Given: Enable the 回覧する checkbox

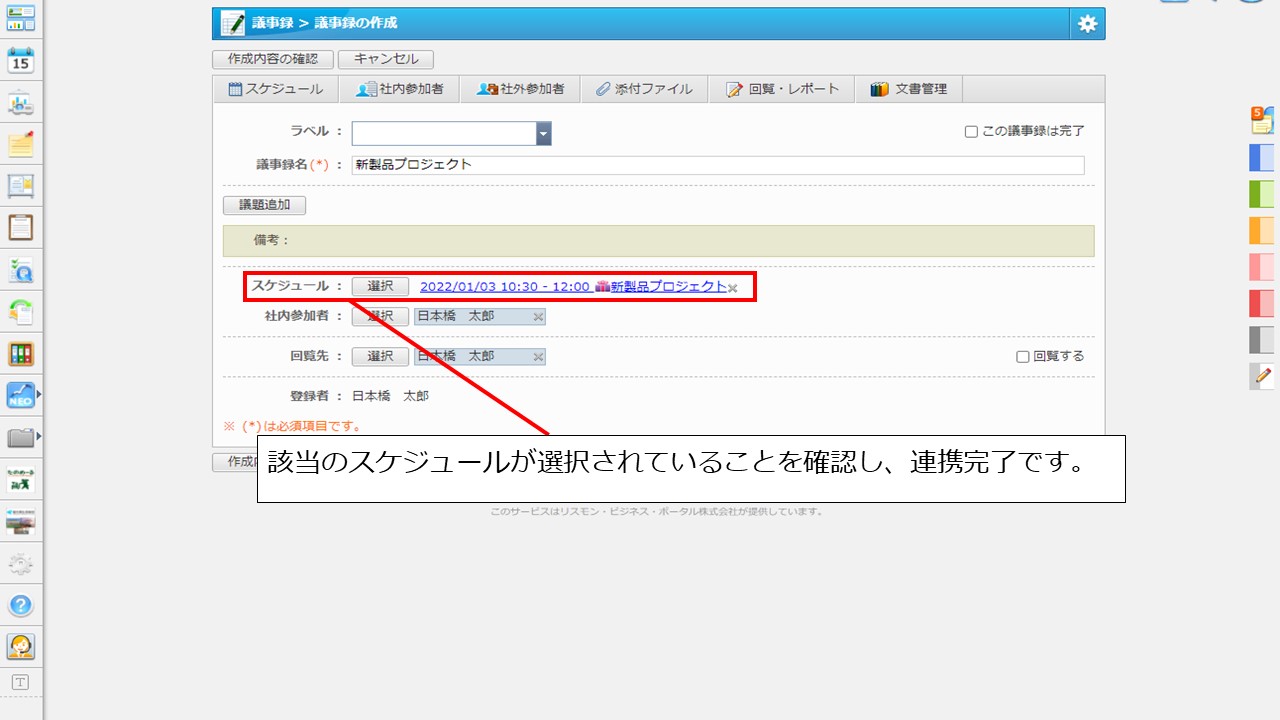Looking at the screenshot, I should coord(1022,357).
